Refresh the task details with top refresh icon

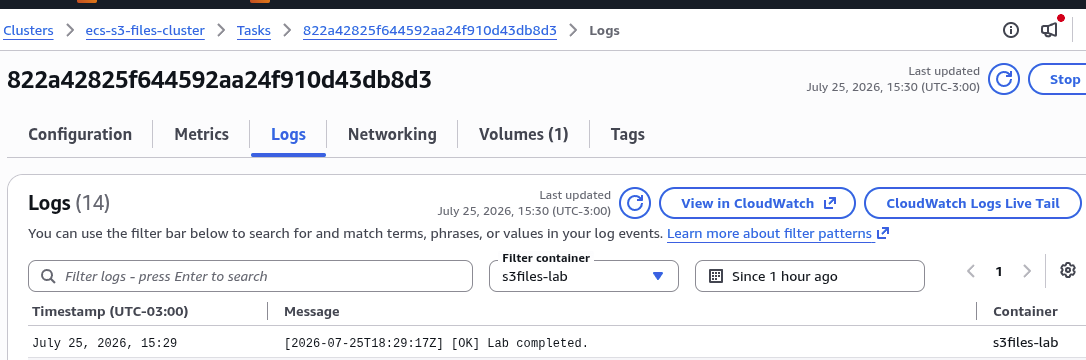click(1004, 79)
